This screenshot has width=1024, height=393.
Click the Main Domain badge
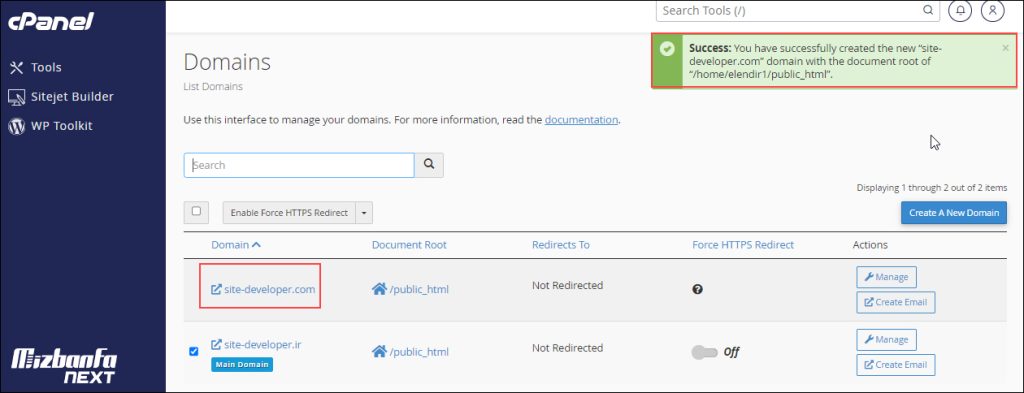242,364
